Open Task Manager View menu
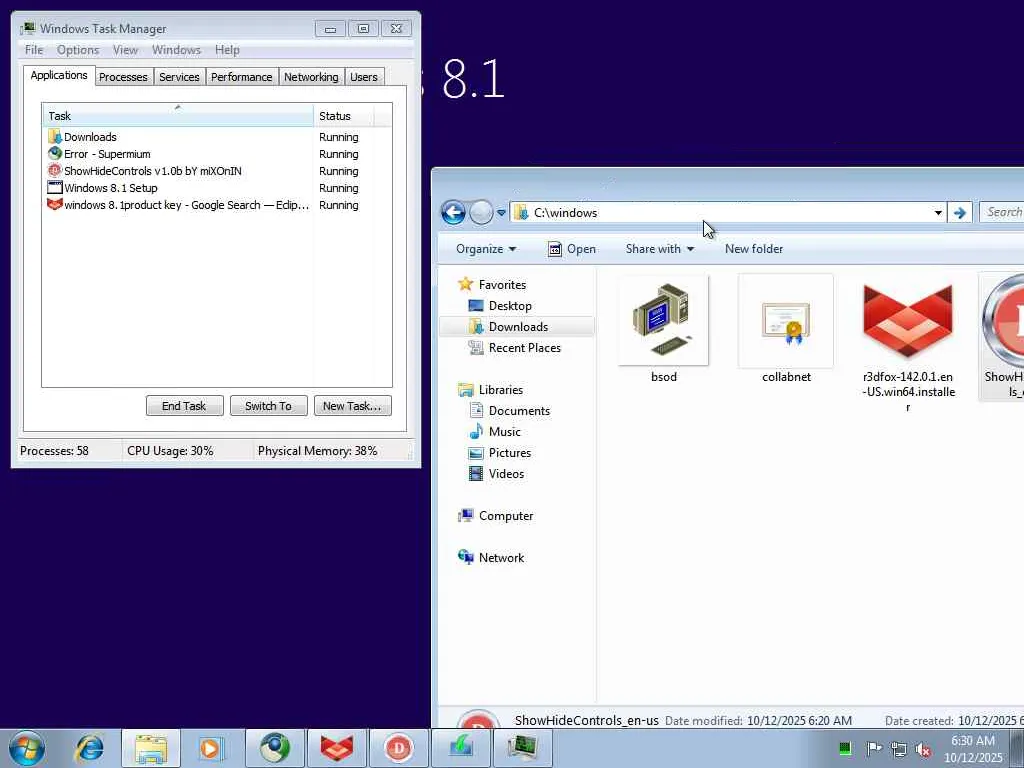 pyautogui.click(x=125, y=50)
